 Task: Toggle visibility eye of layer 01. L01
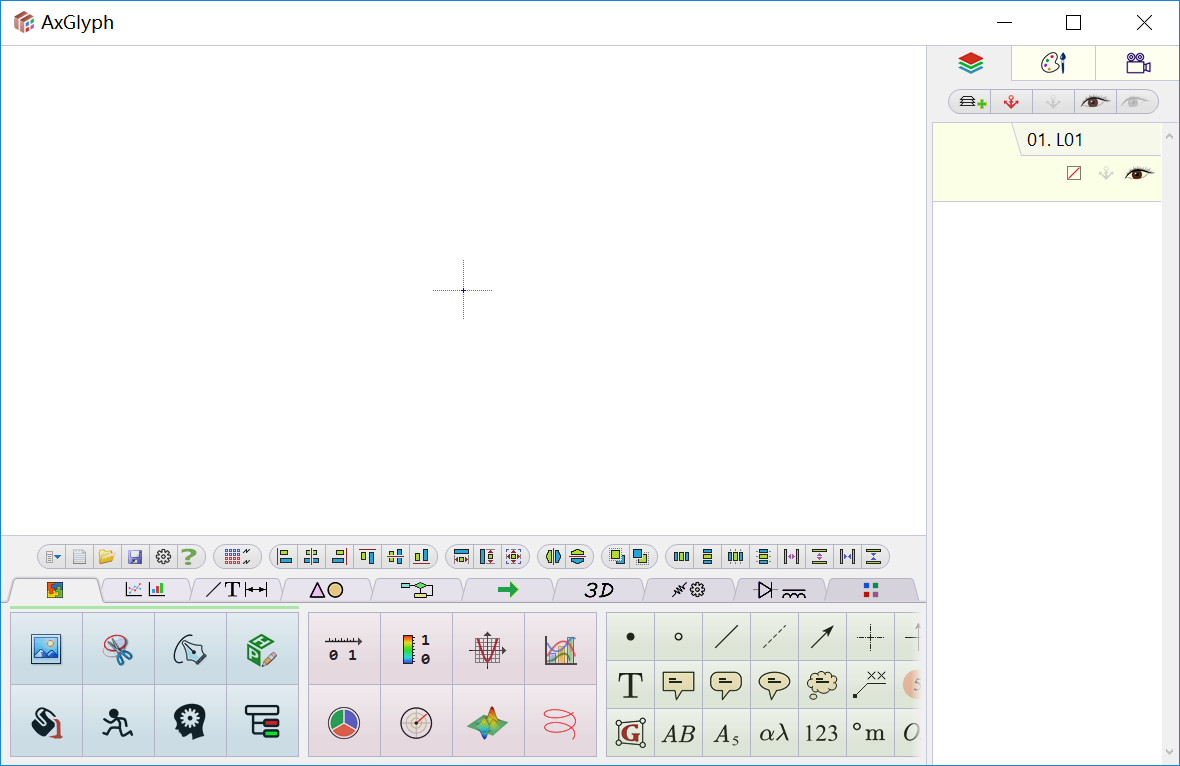[1139, 174]
